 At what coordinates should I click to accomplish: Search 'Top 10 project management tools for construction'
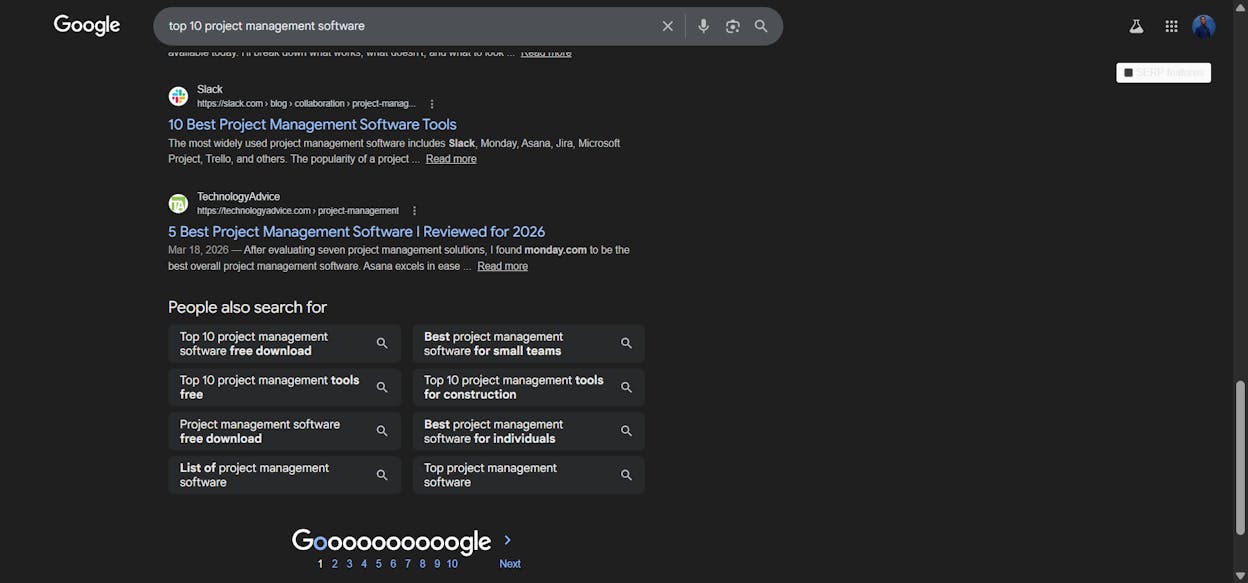pyautogui.click(x=529, y=387)
